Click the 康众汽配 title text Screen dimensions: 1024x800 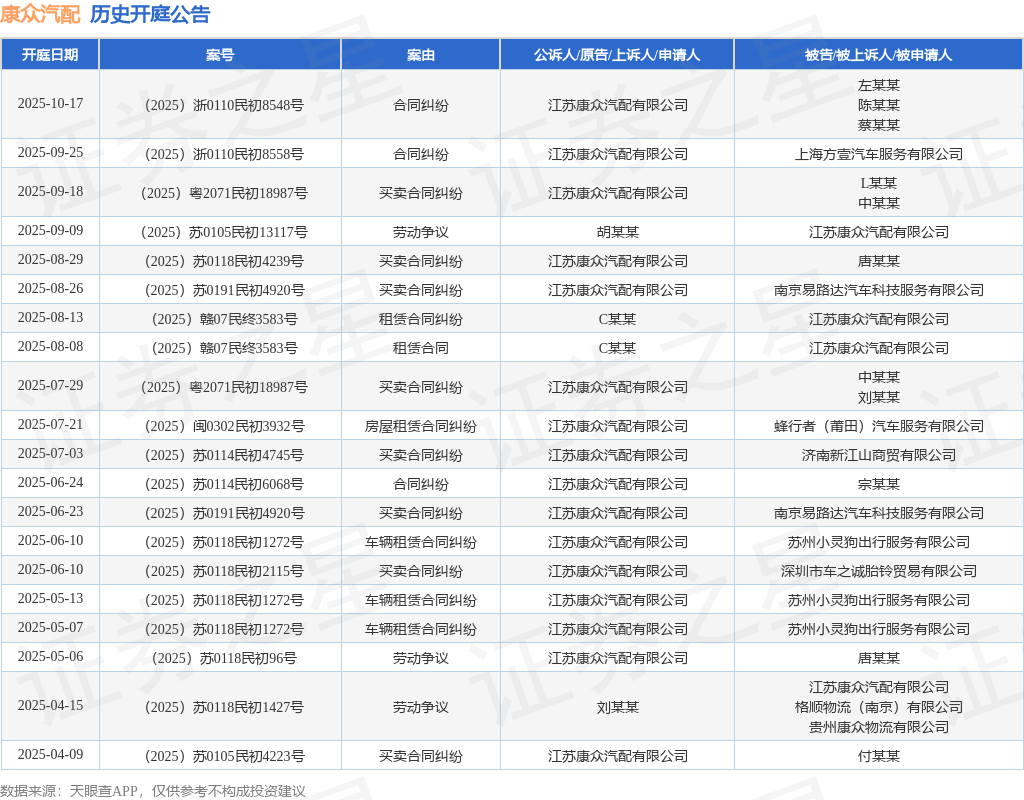[x=40, y=14]
